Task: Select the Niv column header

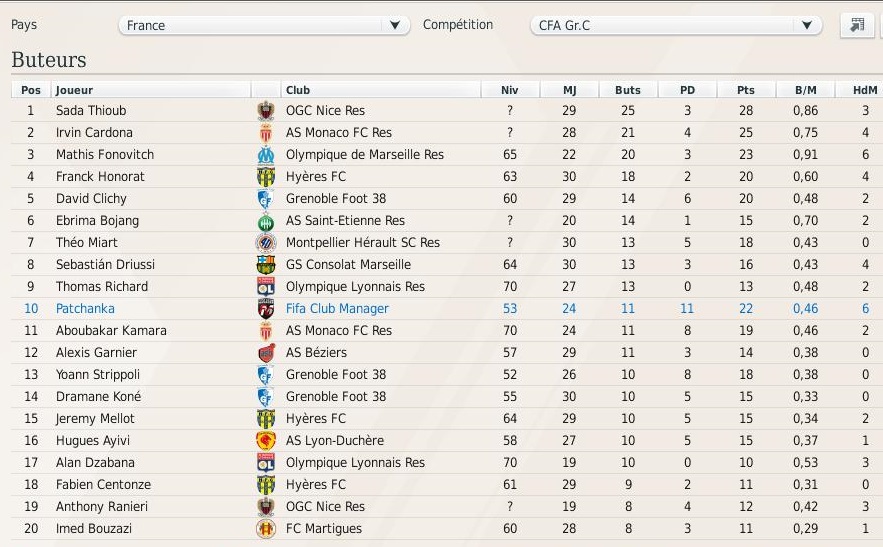Action: tap(510, 90)
